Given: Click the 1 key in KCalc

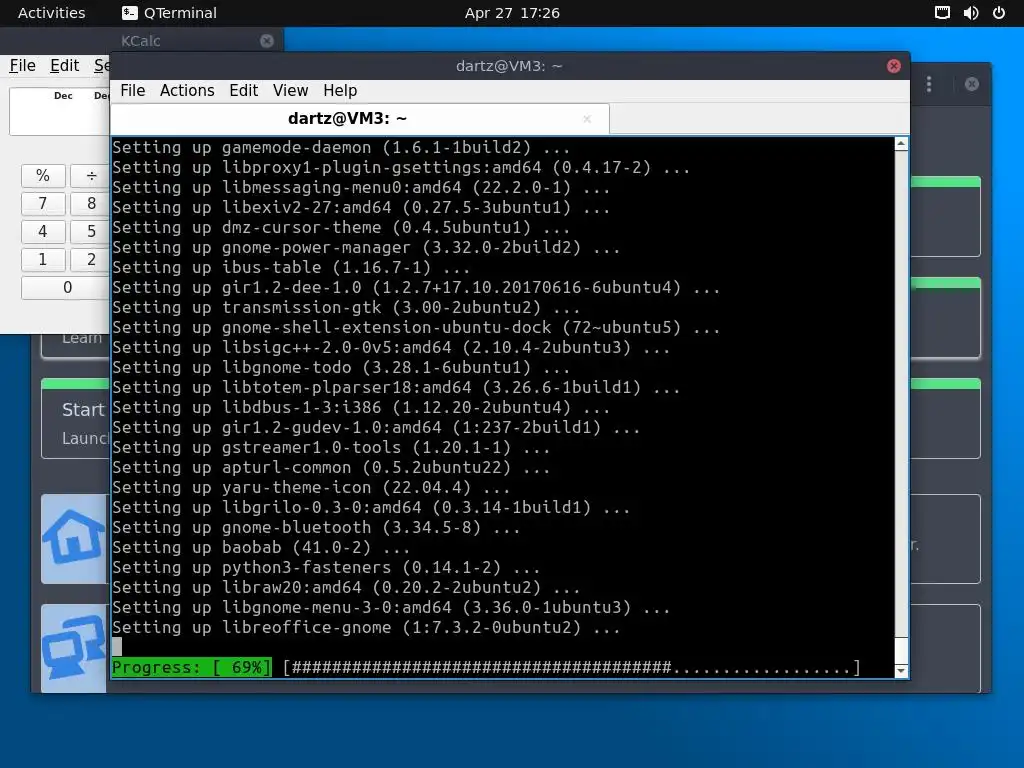Looking at the screenshot, I should pyautogui.click(x=43, y=259).
